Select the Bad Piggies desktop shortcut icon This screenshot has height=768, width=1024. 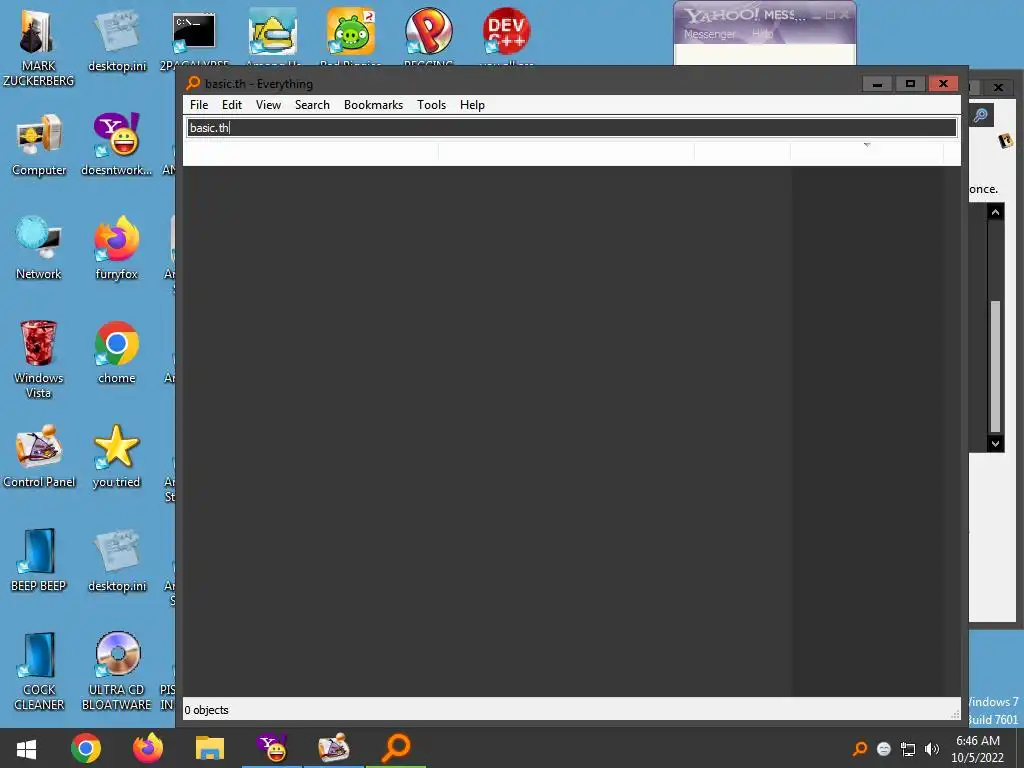(351, 31)
